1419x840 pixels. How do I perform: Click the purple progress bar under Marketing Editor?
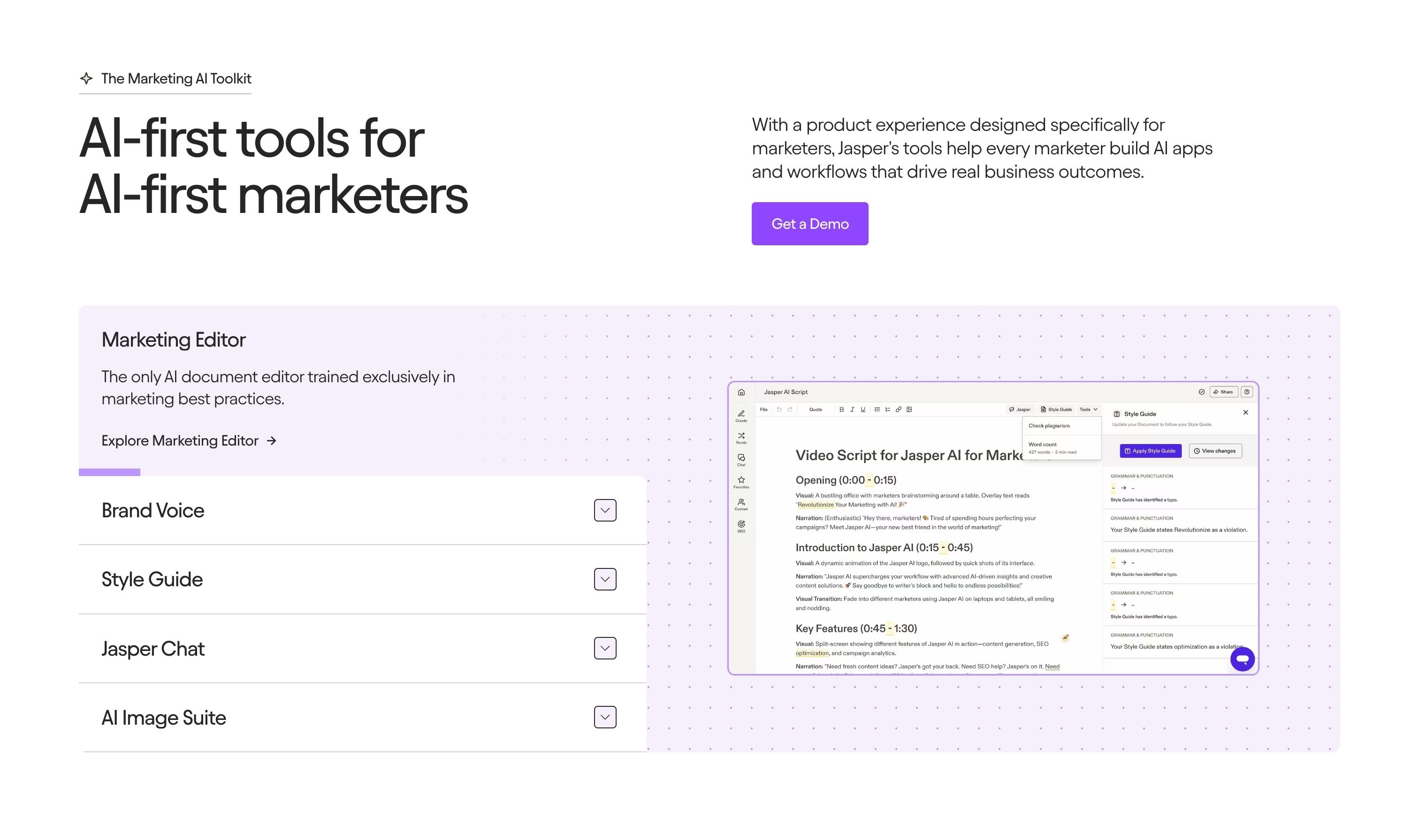point(109,472)
